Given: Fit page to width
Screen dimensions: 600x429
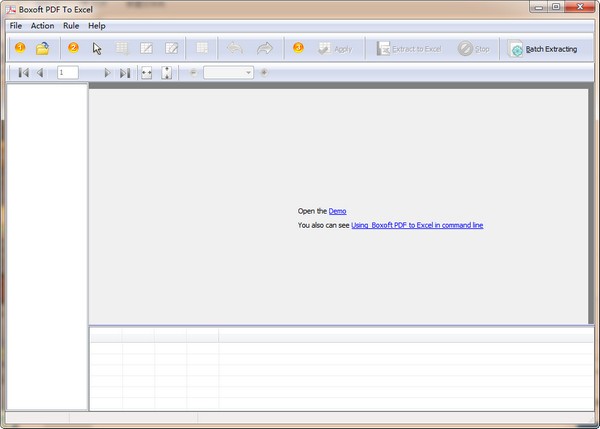Looking at the screenshot, I should click(147, 73).
